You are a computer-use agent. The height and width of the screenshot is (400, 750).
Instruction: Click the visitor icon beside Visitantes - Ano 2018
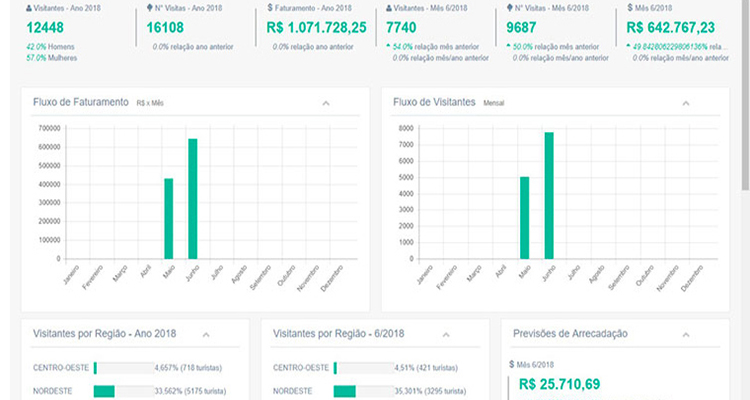pyautogui.click(x=29, y=8)
